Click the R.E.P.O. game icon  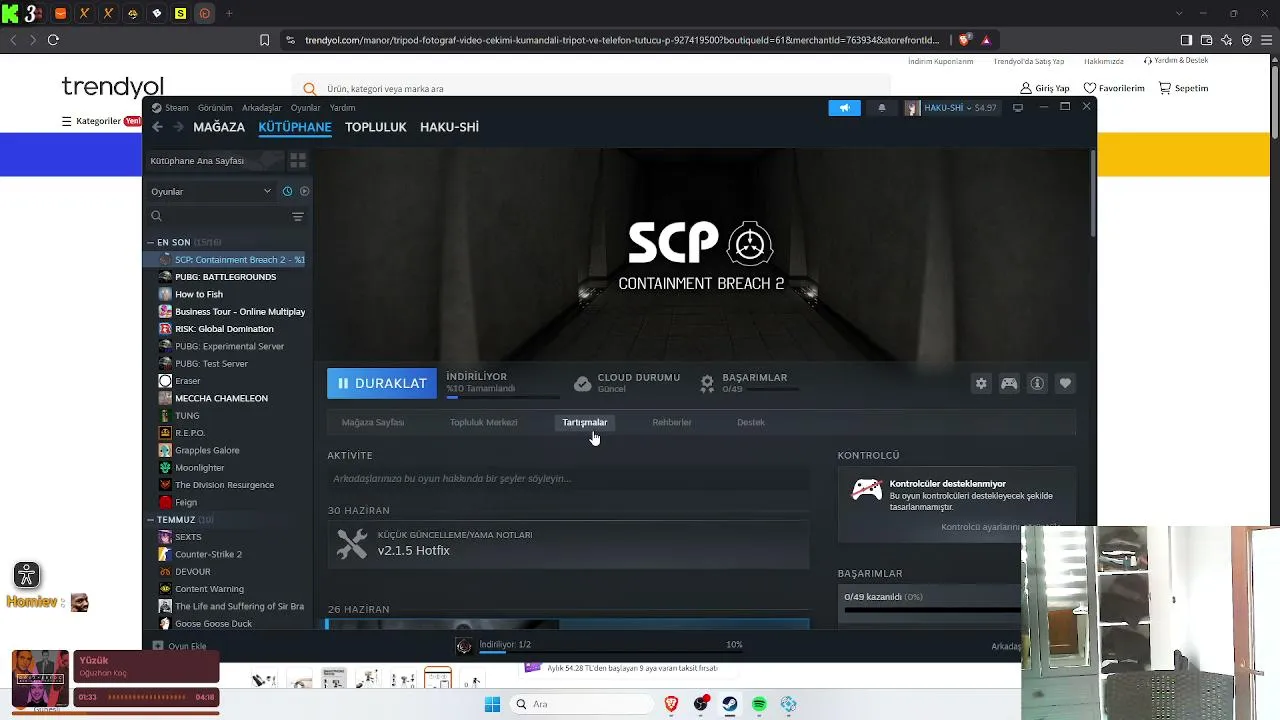click(165, 433)
